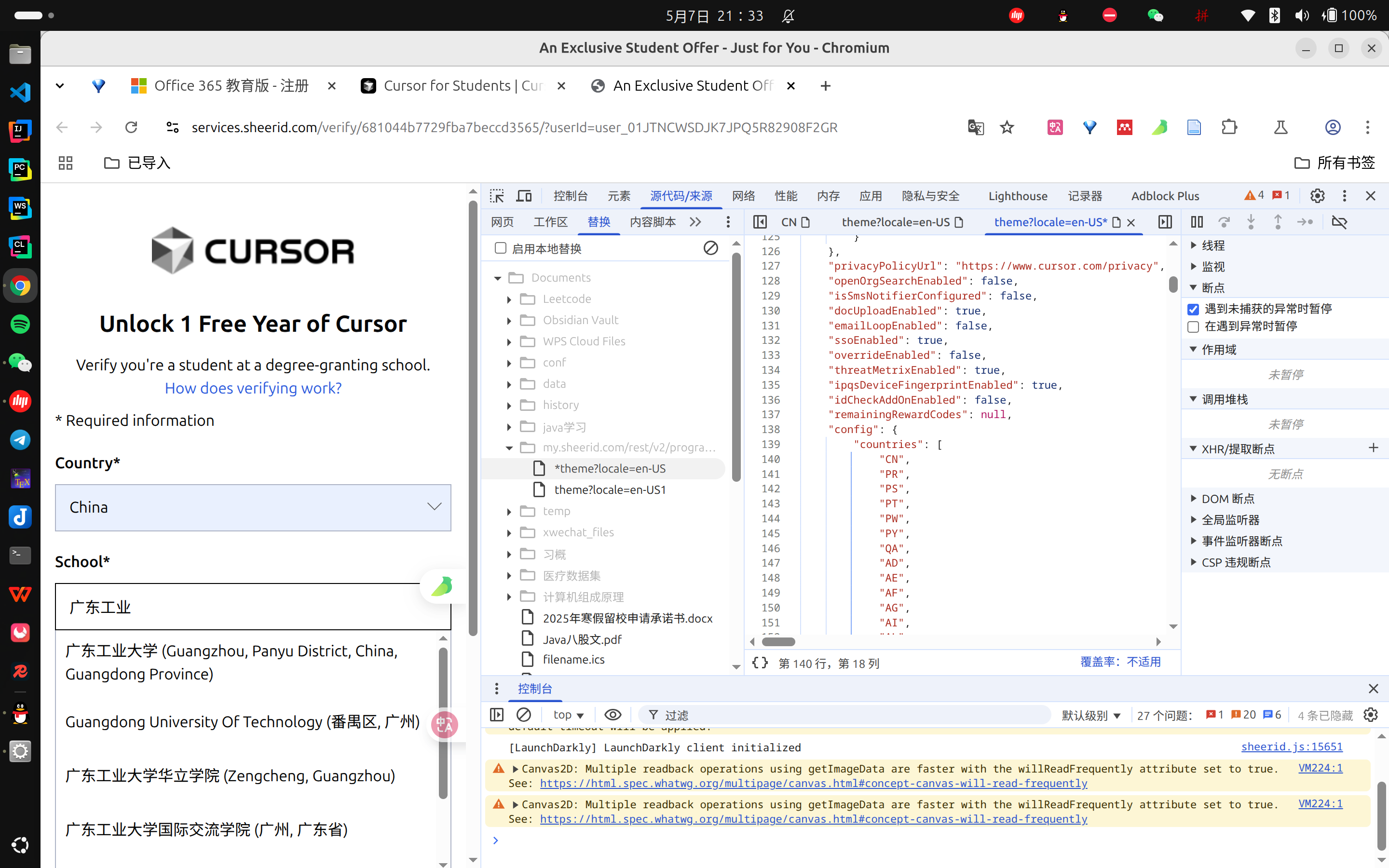Toggle device toolbar emulation icon
The image size is (1389, 868).
pyautogui.click(x=524, y=196)
